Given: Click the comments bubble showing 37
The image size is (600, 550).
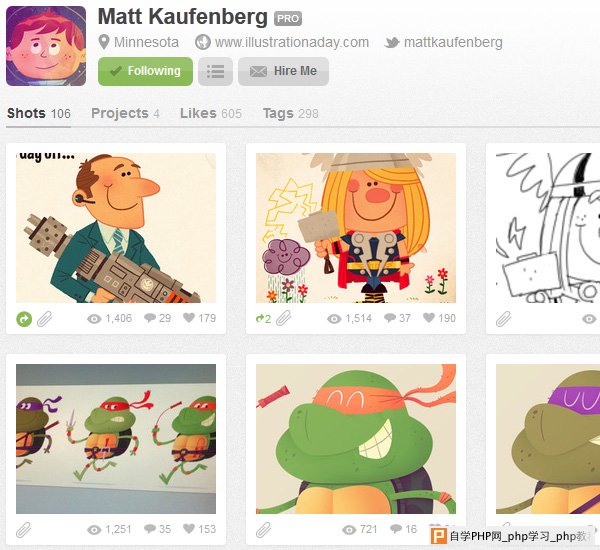Looking at the screenshot, I should [390, 318].
